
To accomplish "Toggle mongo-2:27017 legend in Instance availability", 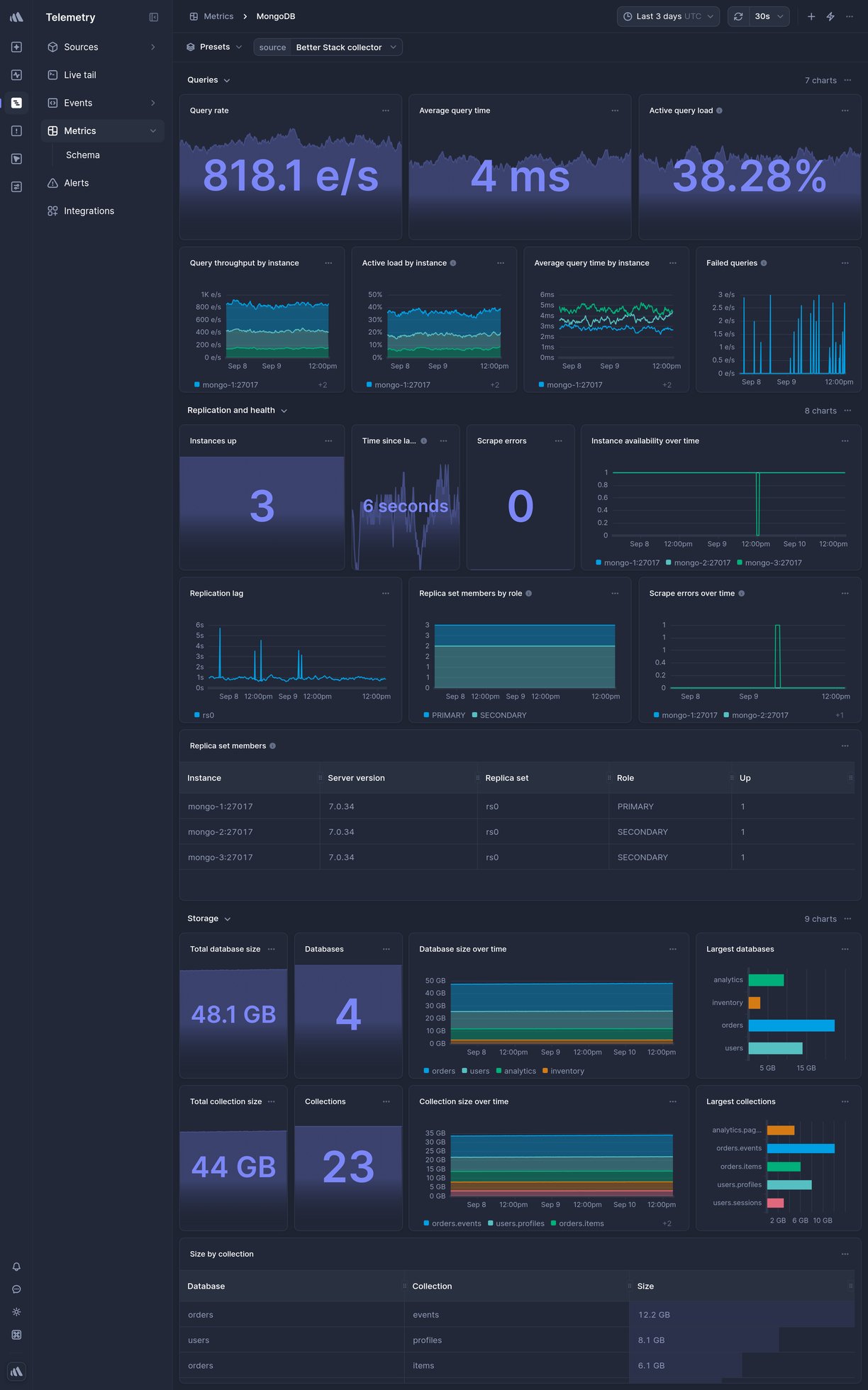I will [x=698, y=563].
